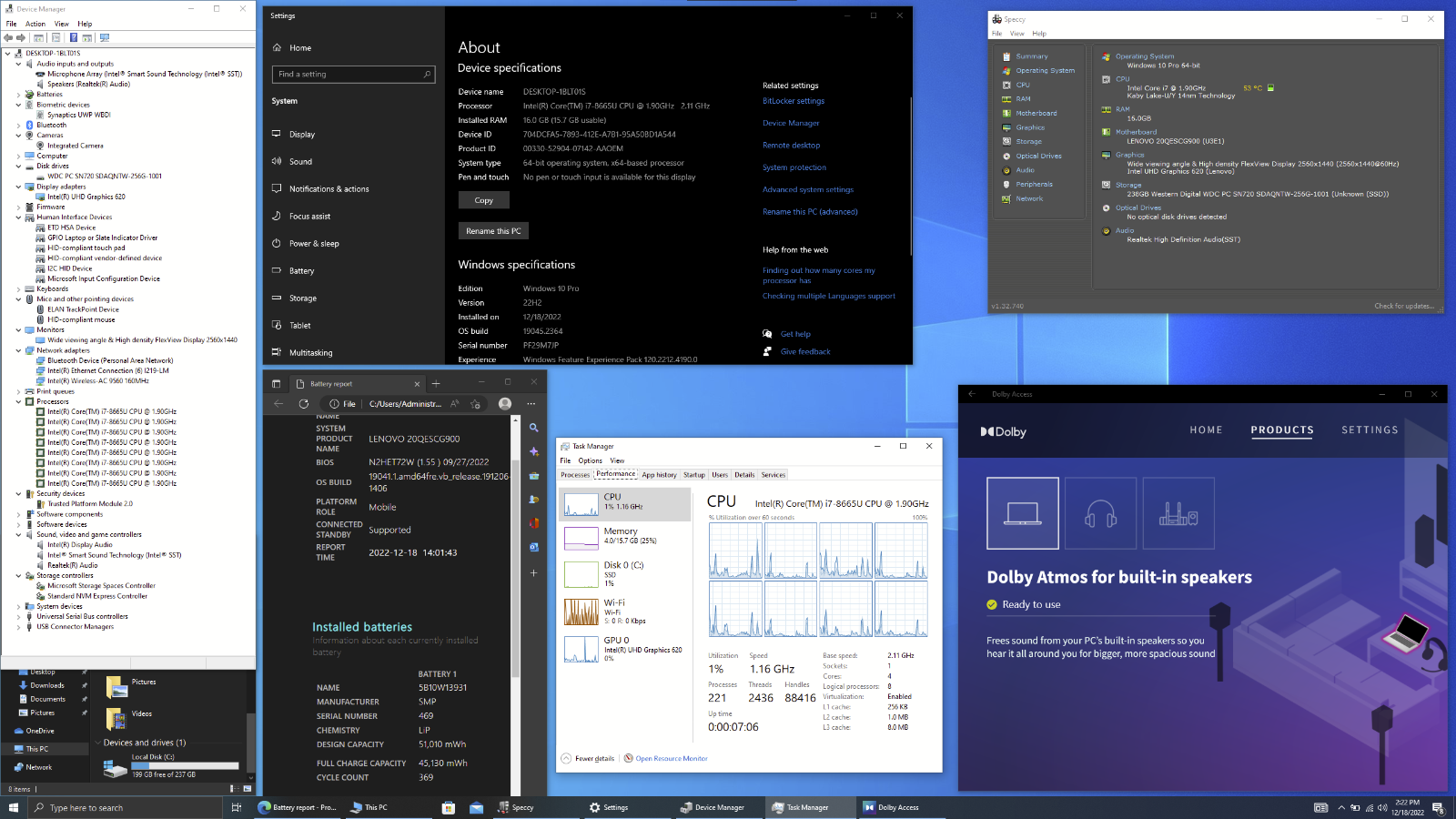Expand Print queues node in Device Manager

(18, 391)
